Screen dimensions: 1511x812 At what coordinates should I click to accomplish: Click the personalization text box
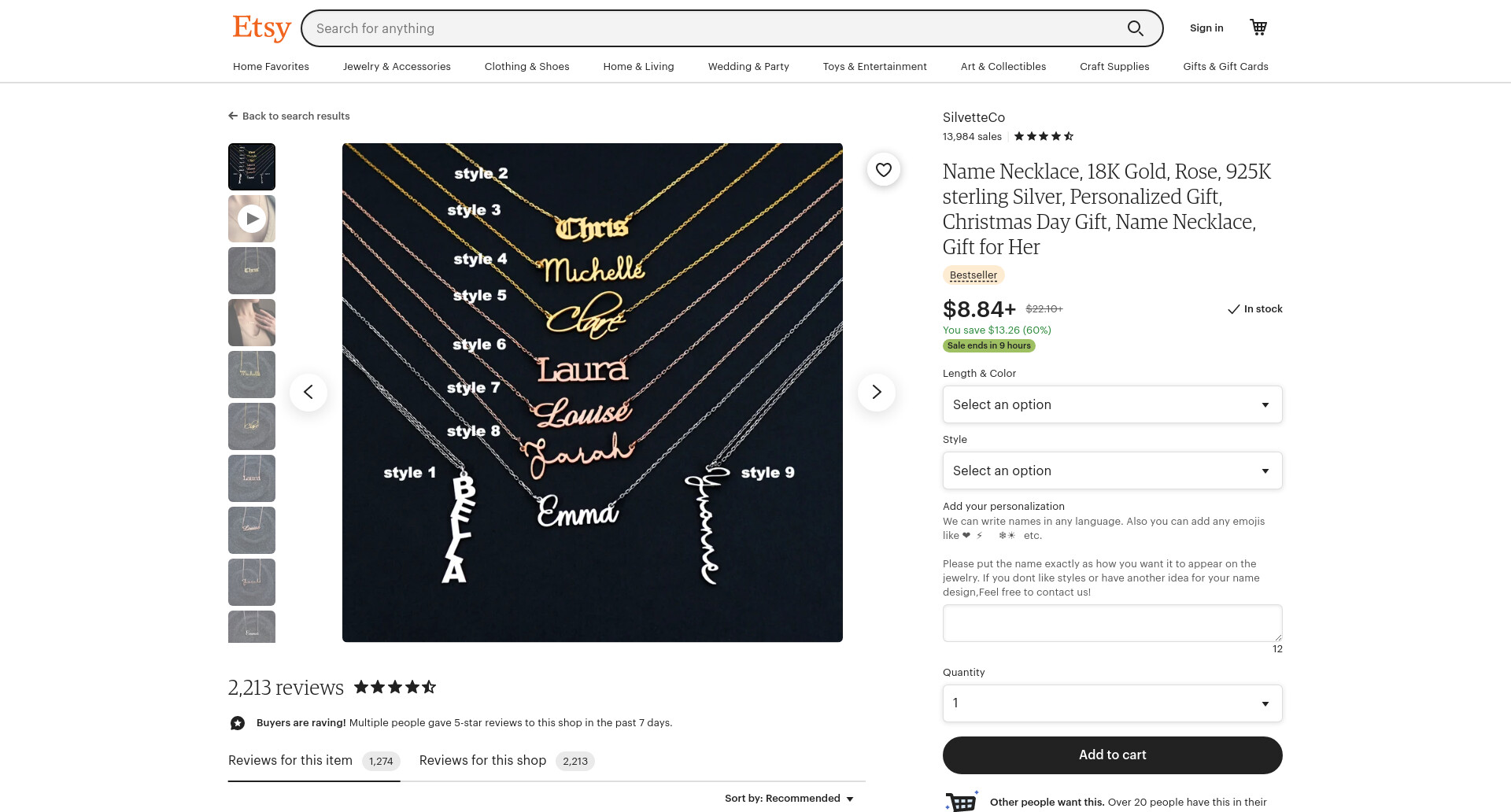pos(1112,623)
